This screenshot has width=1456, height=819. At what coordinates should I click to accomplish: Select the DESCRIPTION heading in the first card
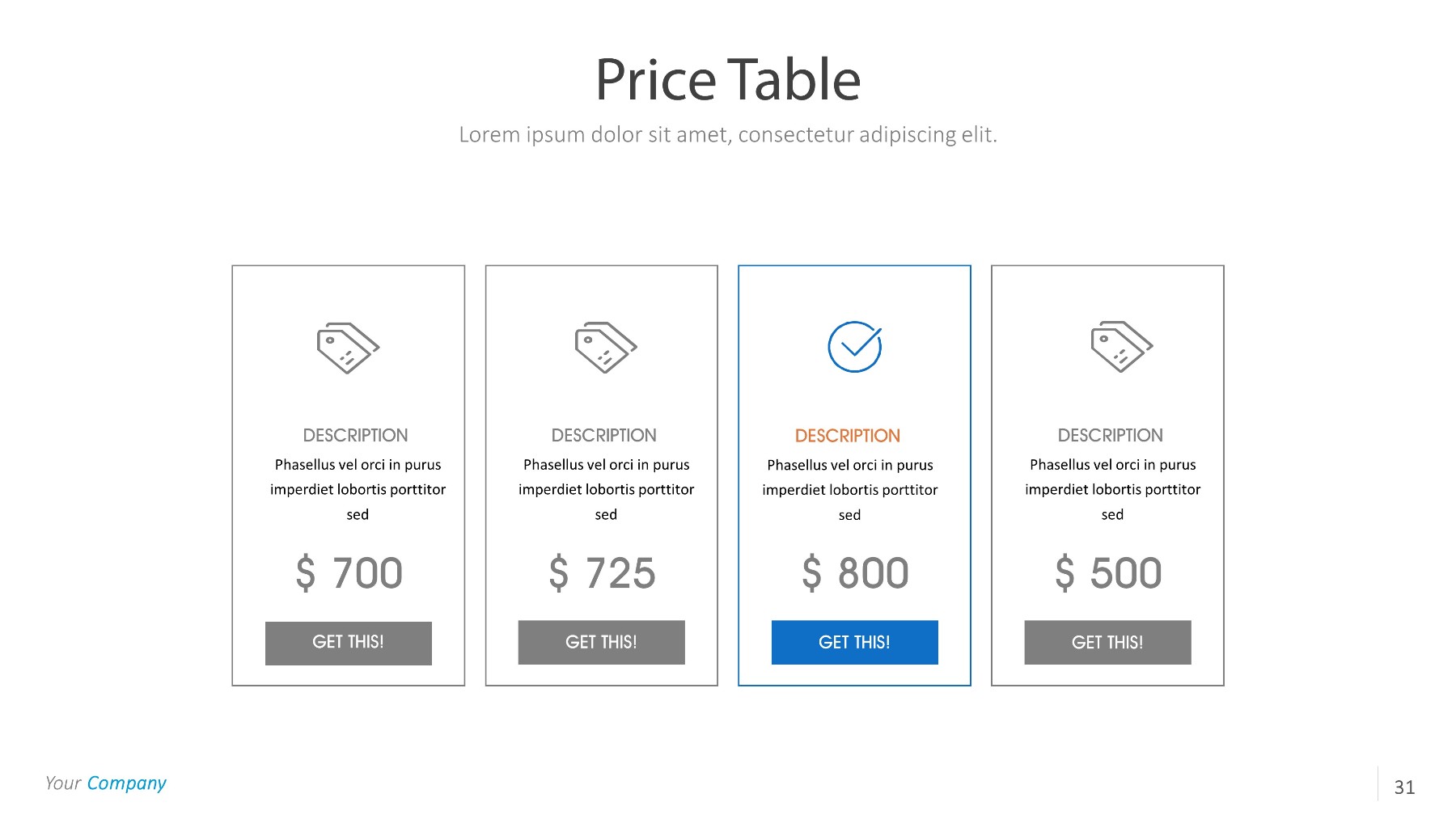click(355, 435)
